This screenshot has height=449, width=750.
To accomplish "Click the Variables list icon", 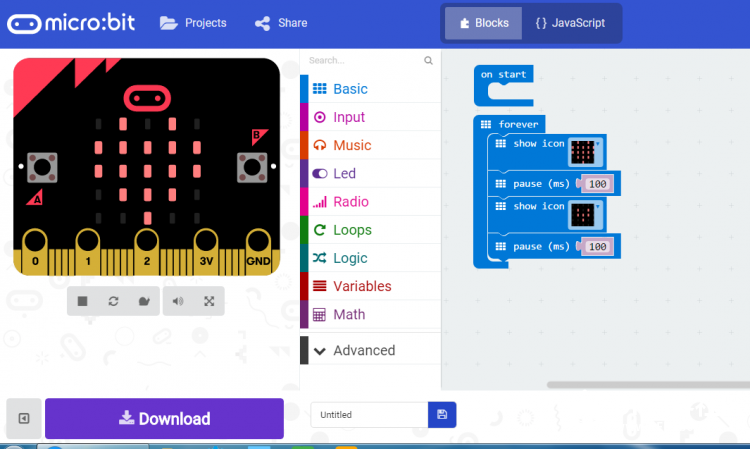I will 320,286.
